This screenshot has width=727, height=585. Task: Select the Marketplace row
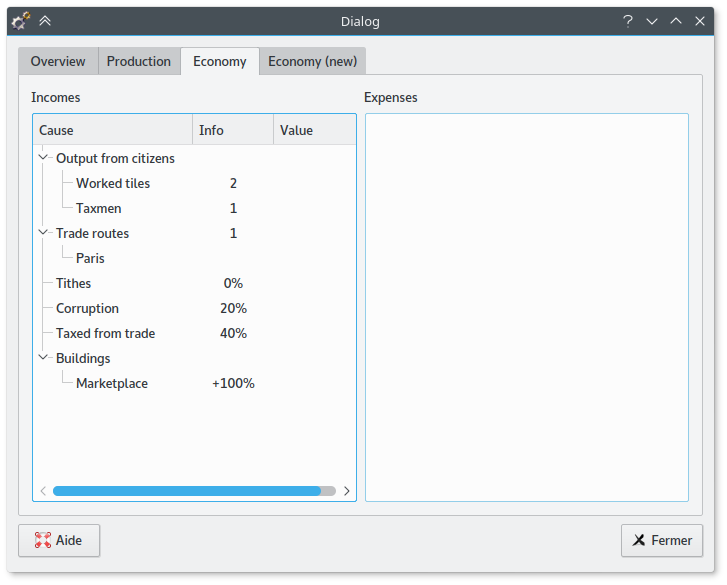click(112, 383)
